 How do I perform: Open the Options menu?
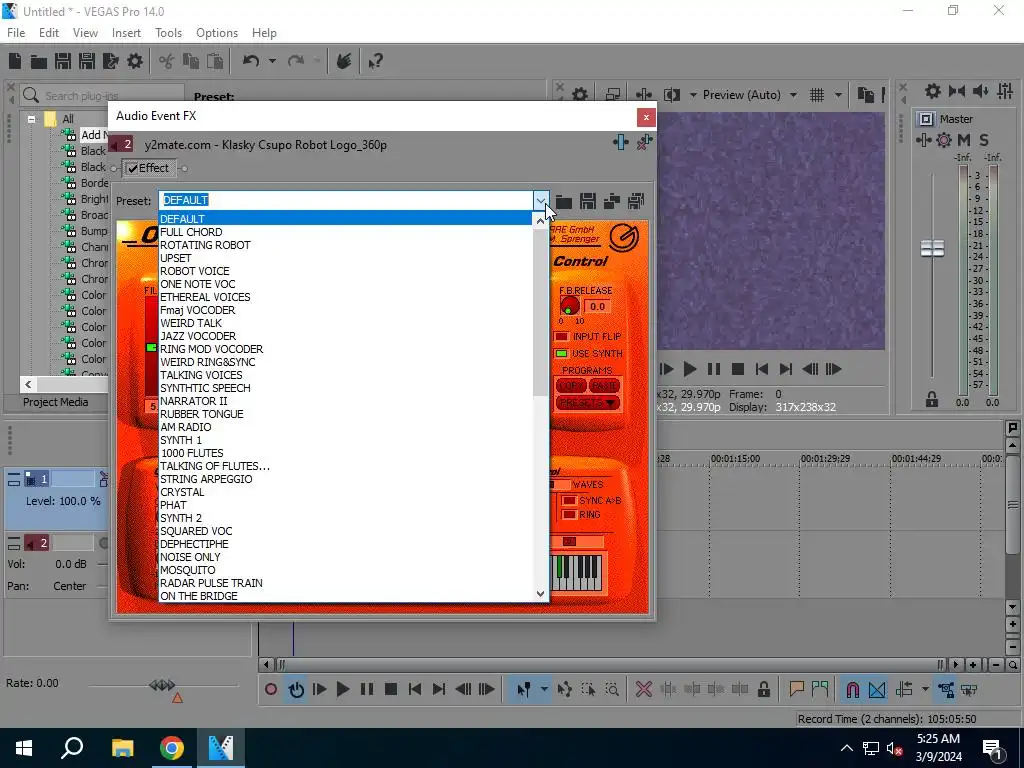217,33
